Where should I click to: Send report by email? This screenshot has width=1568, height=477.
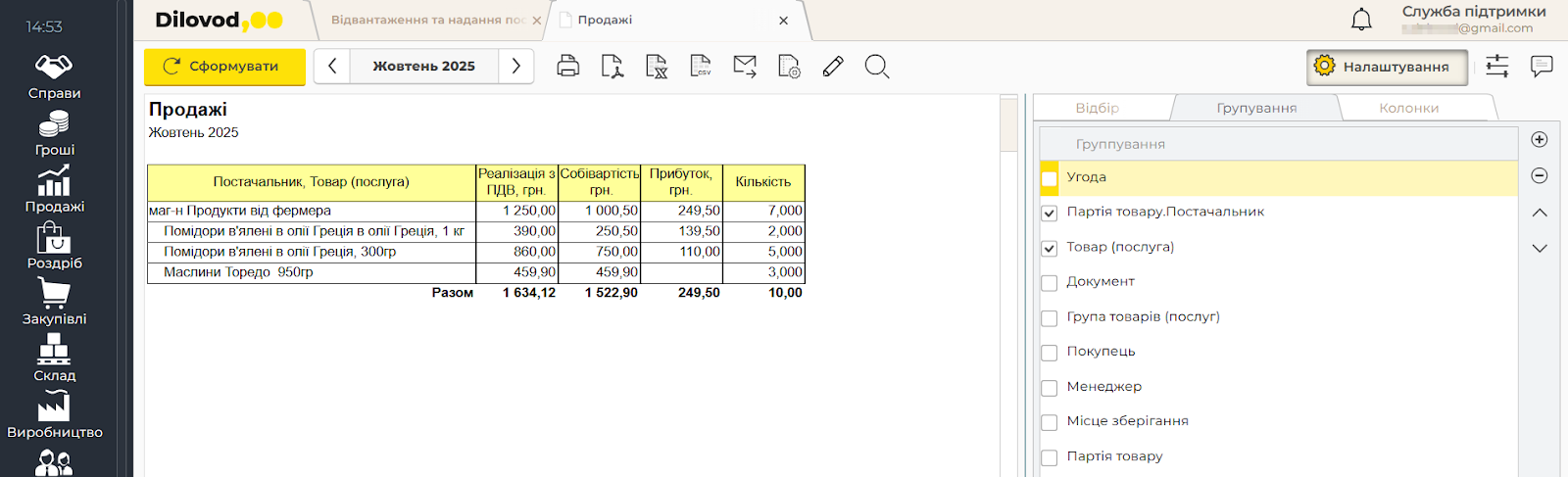click(745, 67)
